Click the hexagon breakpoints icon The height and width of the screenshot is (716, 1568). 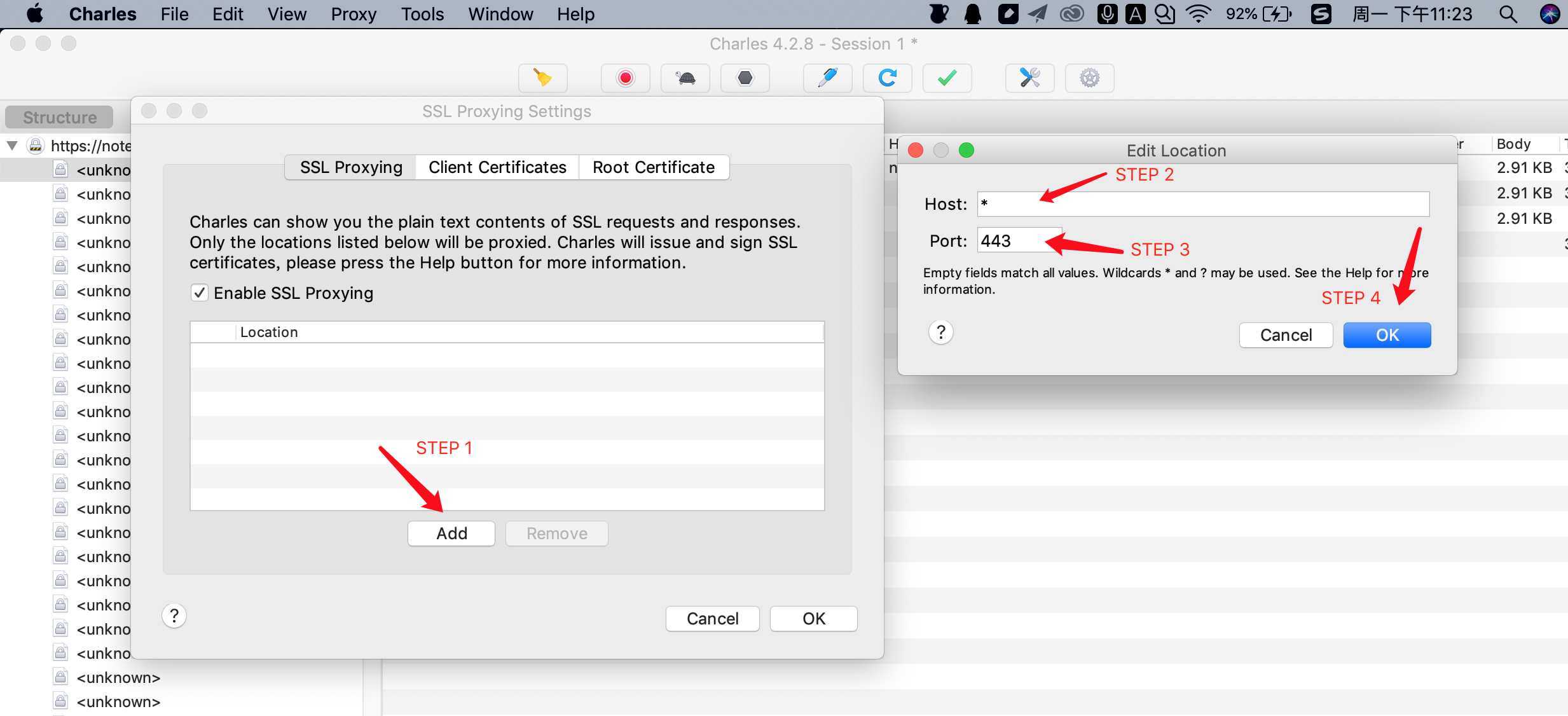click(745, 78)
